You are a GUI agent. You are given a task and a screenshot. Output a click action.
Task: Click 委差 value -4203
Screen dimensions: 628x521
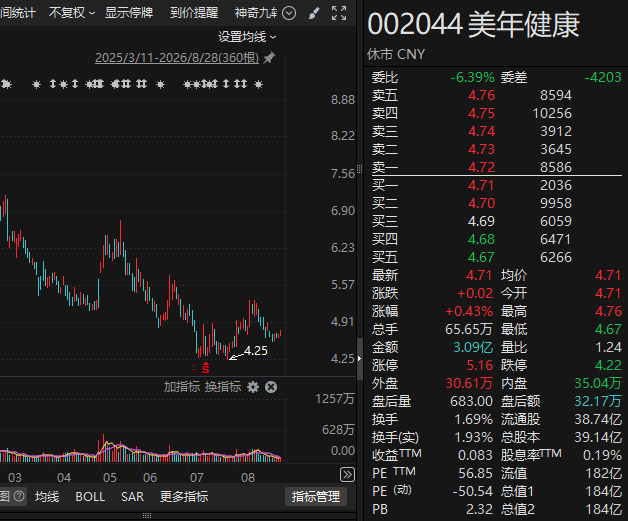click(603, 77)
